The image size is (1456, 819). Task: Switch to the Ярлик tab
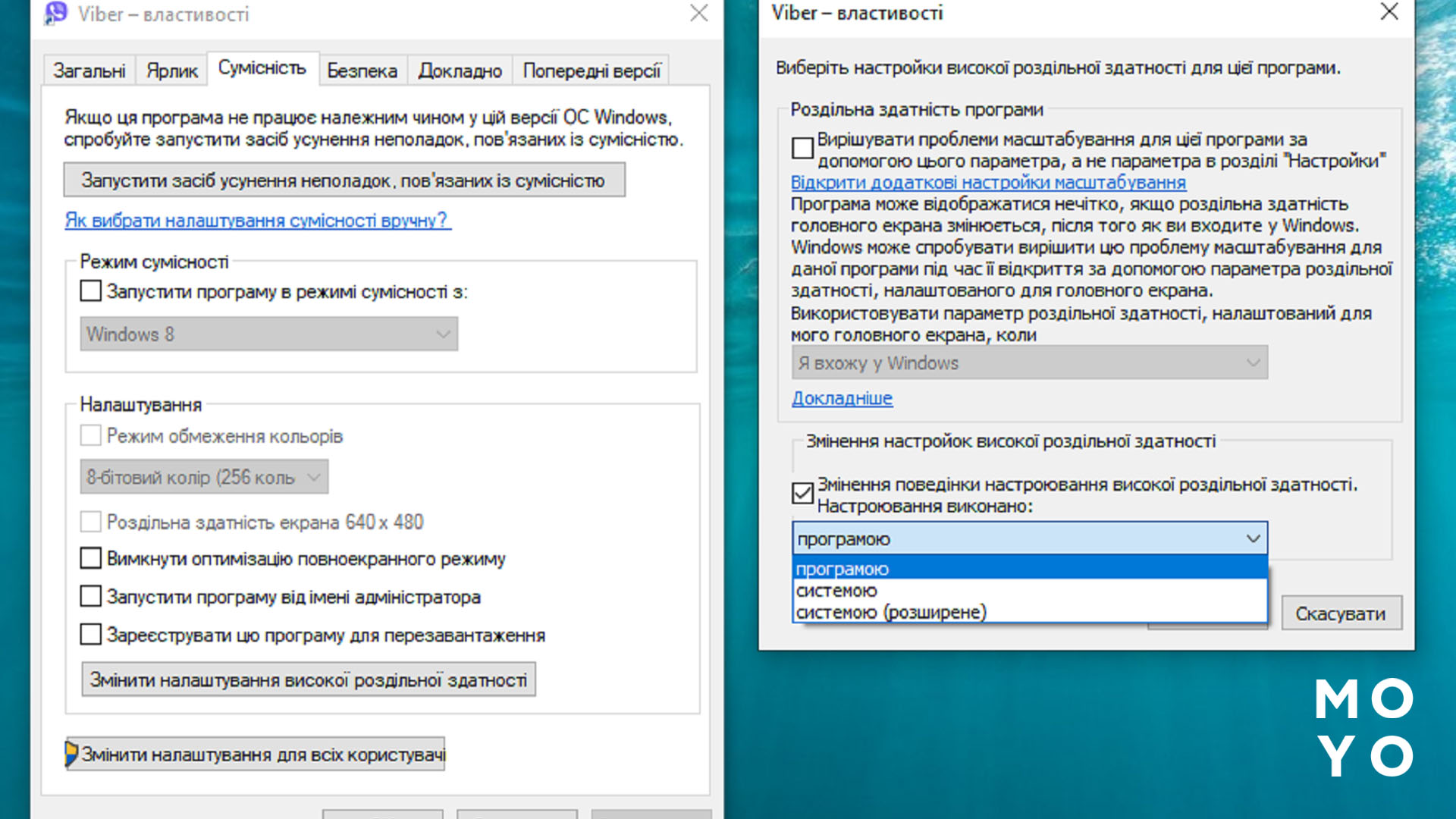172,71
